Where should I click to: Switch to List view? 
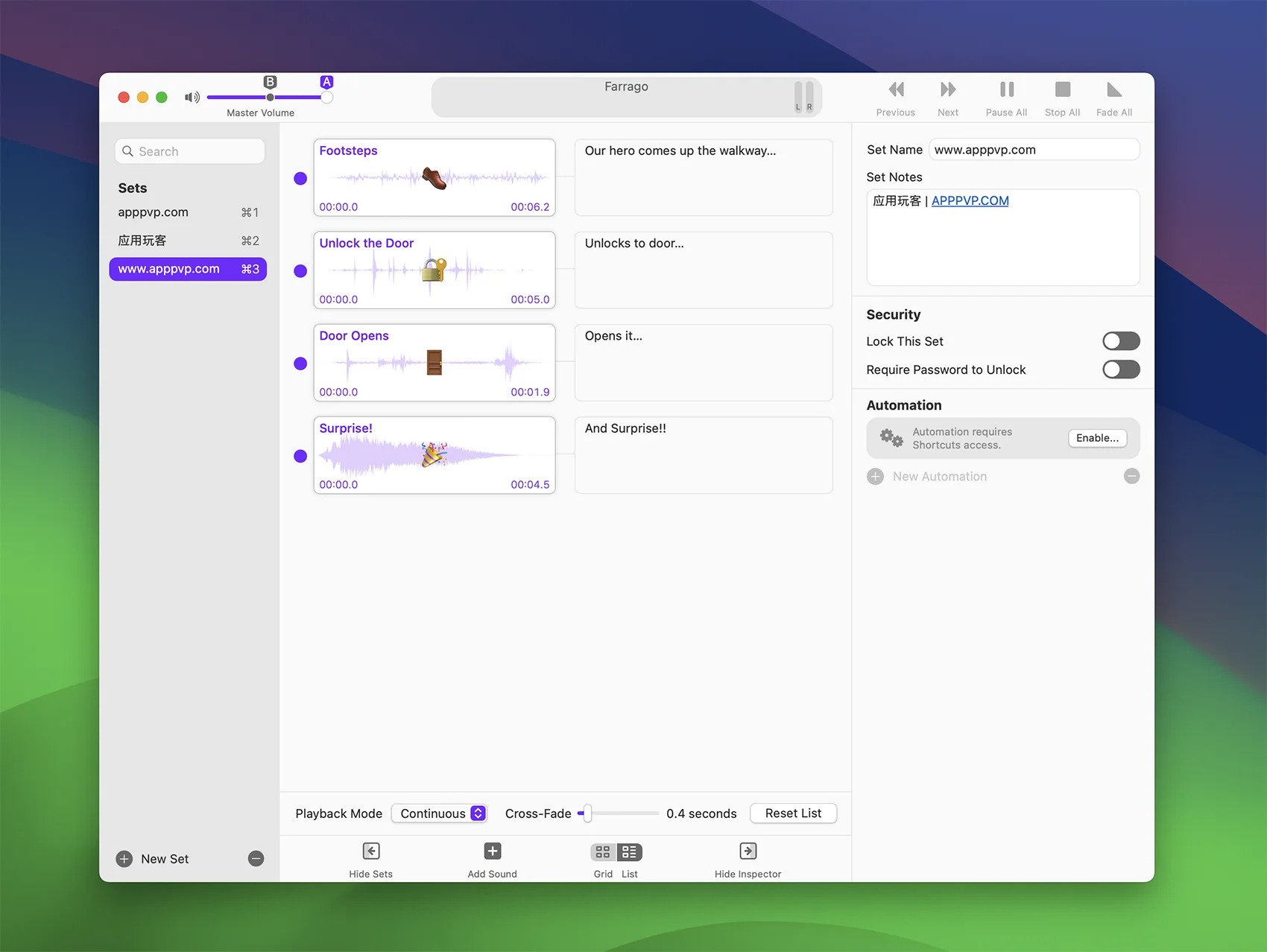pos(630,851)
